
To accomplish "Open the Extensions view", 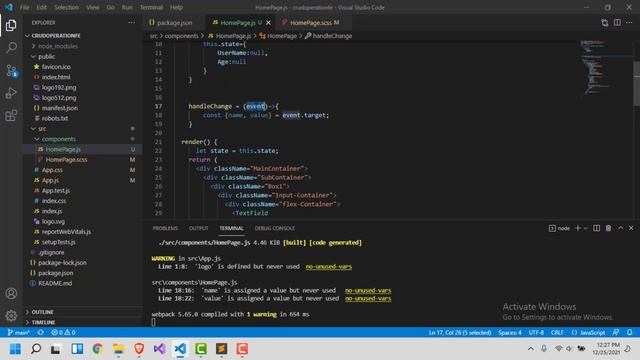I will point(11,116).
